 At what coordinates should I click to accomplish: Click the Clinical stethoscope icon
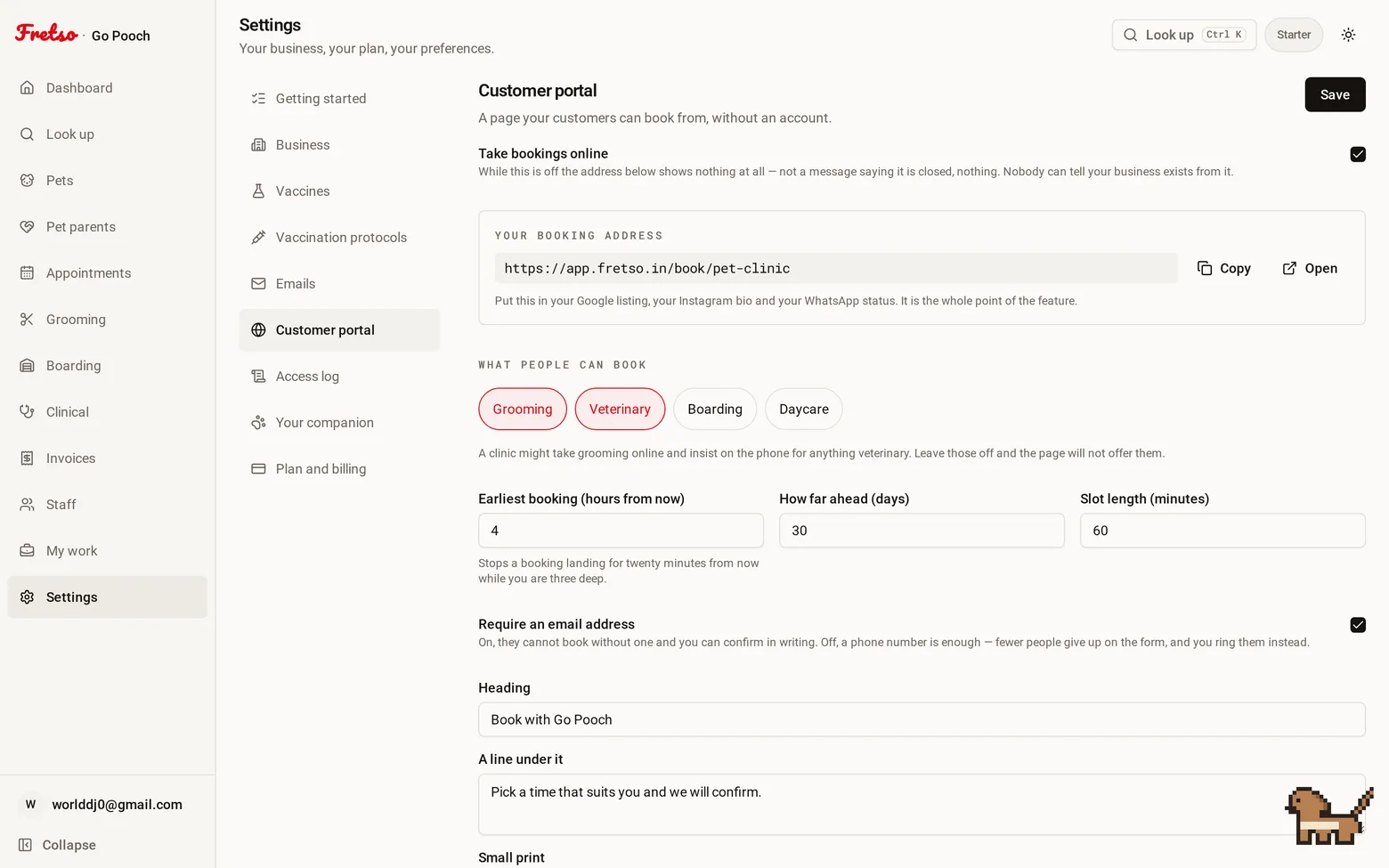point(28,411)
